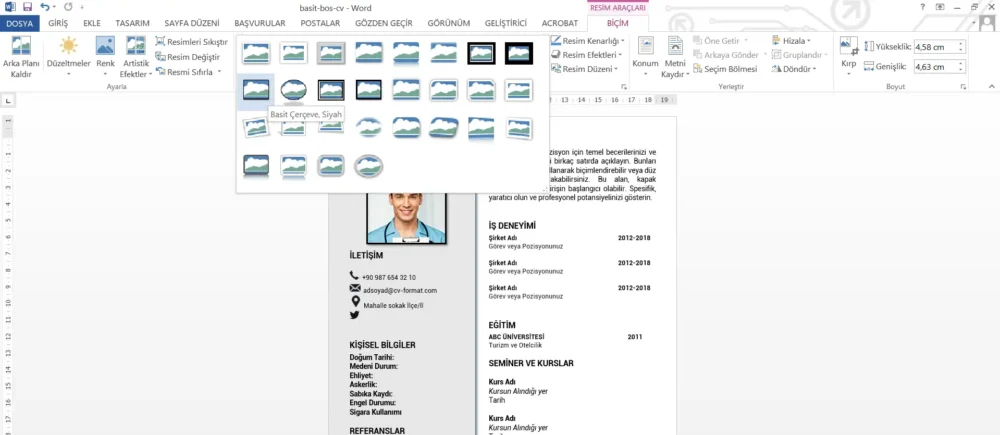Expand the Kırp dropdown arrow
The width and height of the screenshot is (1000, 435).
tap(849, 73)
